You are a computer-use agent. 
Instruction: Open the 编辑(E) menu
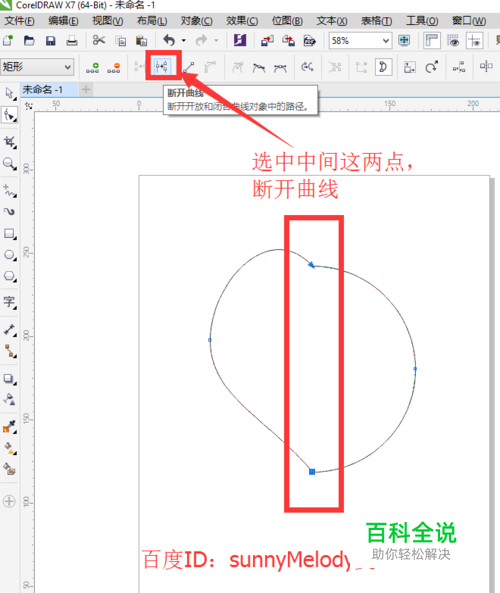tap(64, 21)
